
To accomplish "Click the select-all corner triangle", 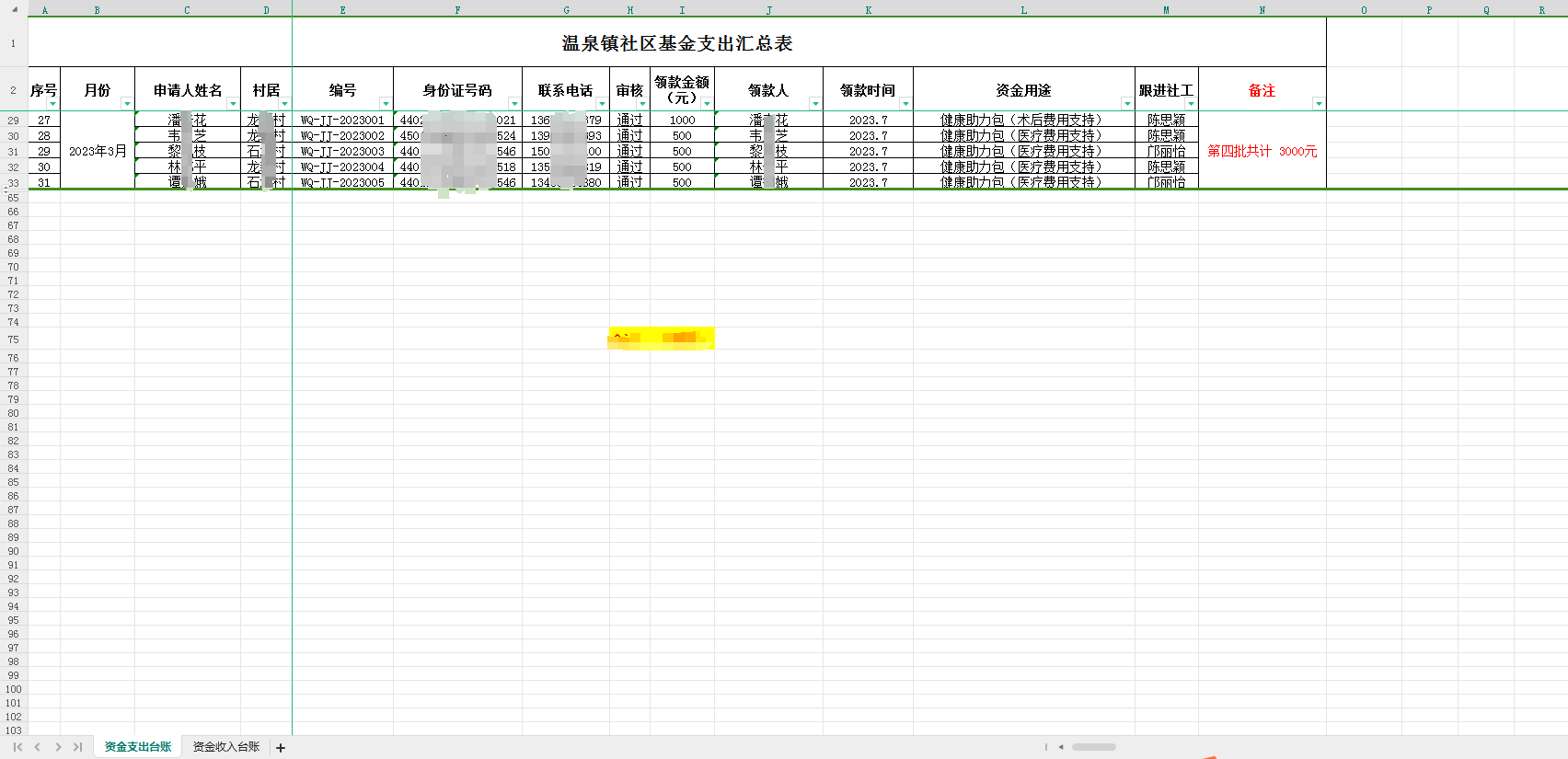I will point(14,9).
